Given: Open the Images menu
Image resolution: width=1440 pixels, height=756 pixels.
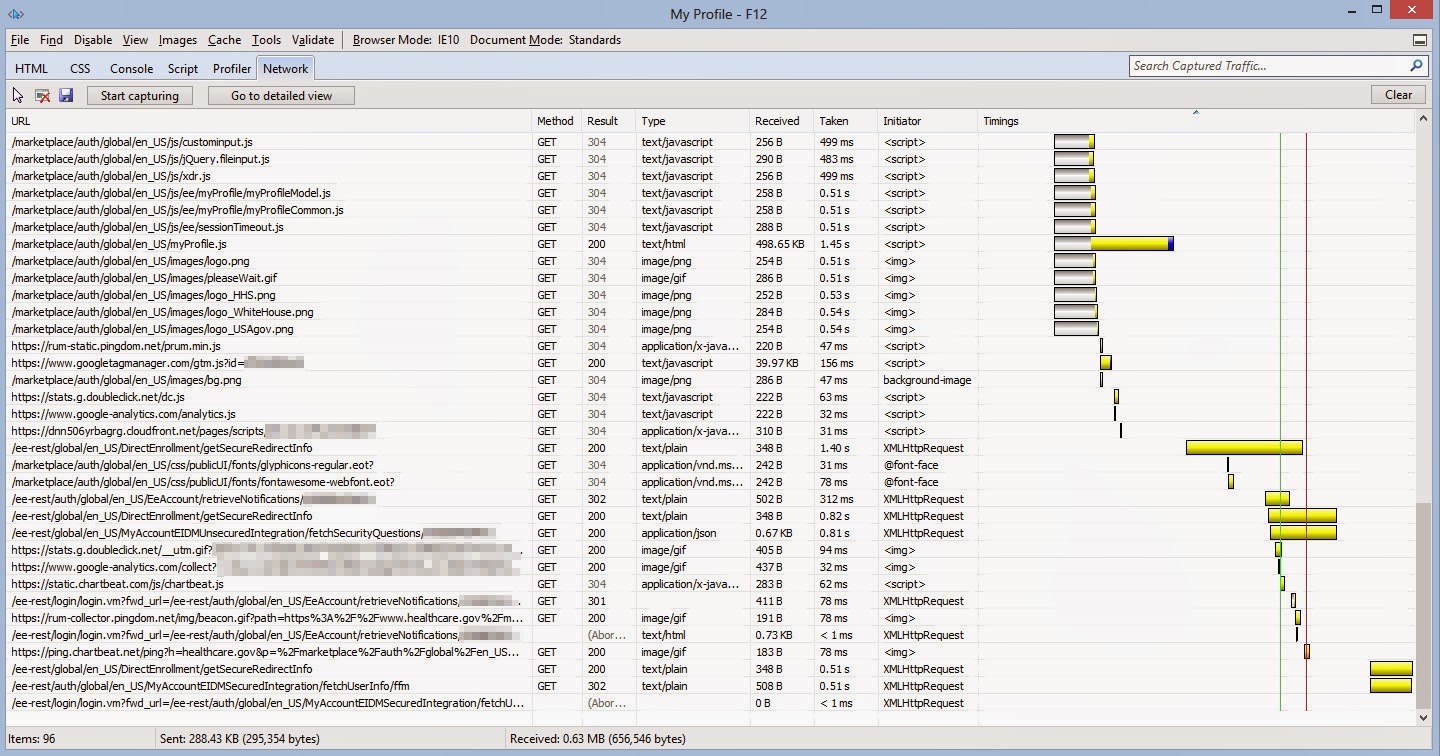Looking at the screenshot, I should [178, 40].
